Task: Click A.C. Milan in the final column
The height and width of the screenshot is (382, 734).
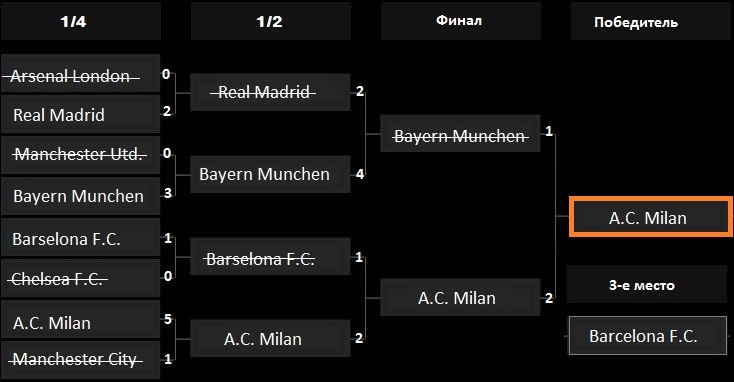Action: pos(461,297)
